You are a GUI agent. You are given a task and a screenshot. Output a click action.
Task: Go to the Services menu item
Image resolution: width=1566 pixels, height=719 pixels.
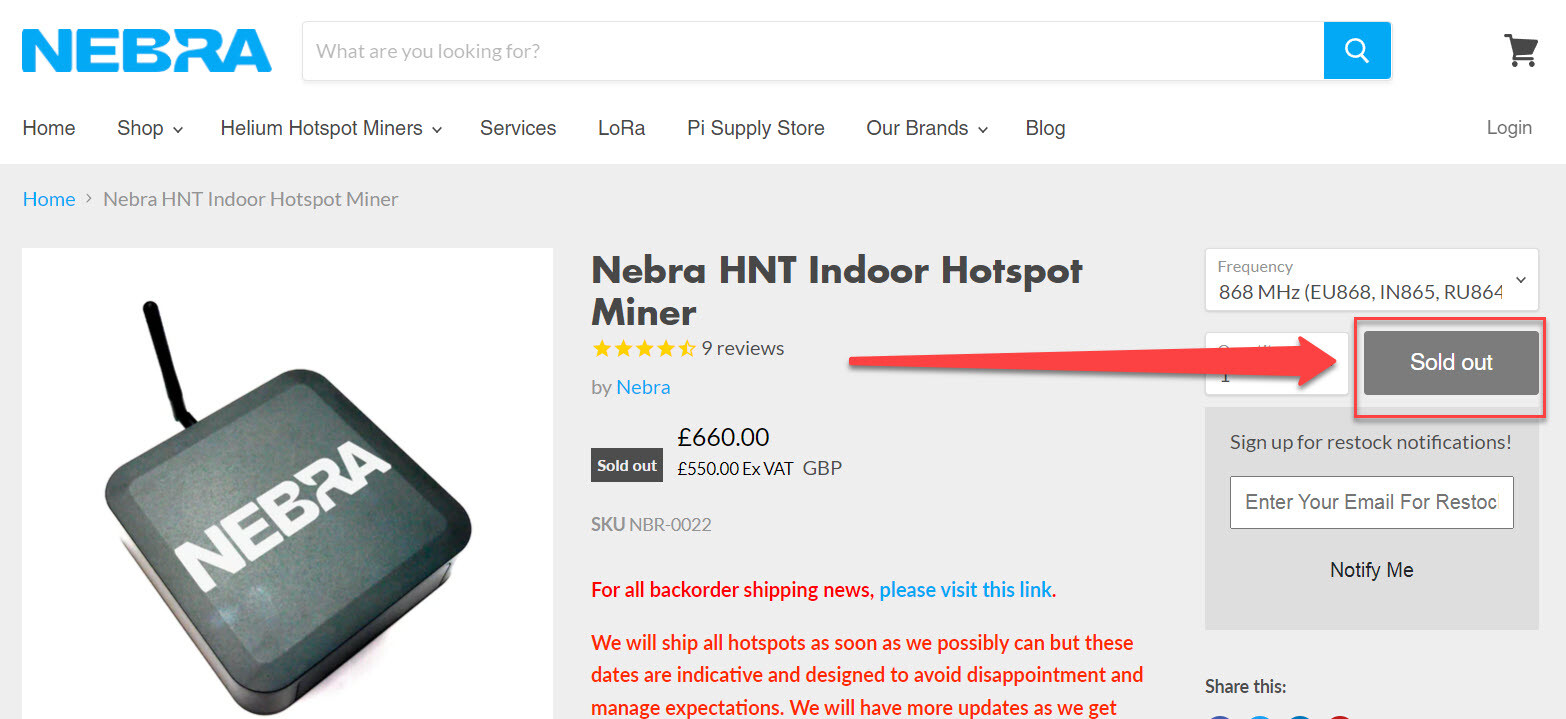click(x=518, y=128)
